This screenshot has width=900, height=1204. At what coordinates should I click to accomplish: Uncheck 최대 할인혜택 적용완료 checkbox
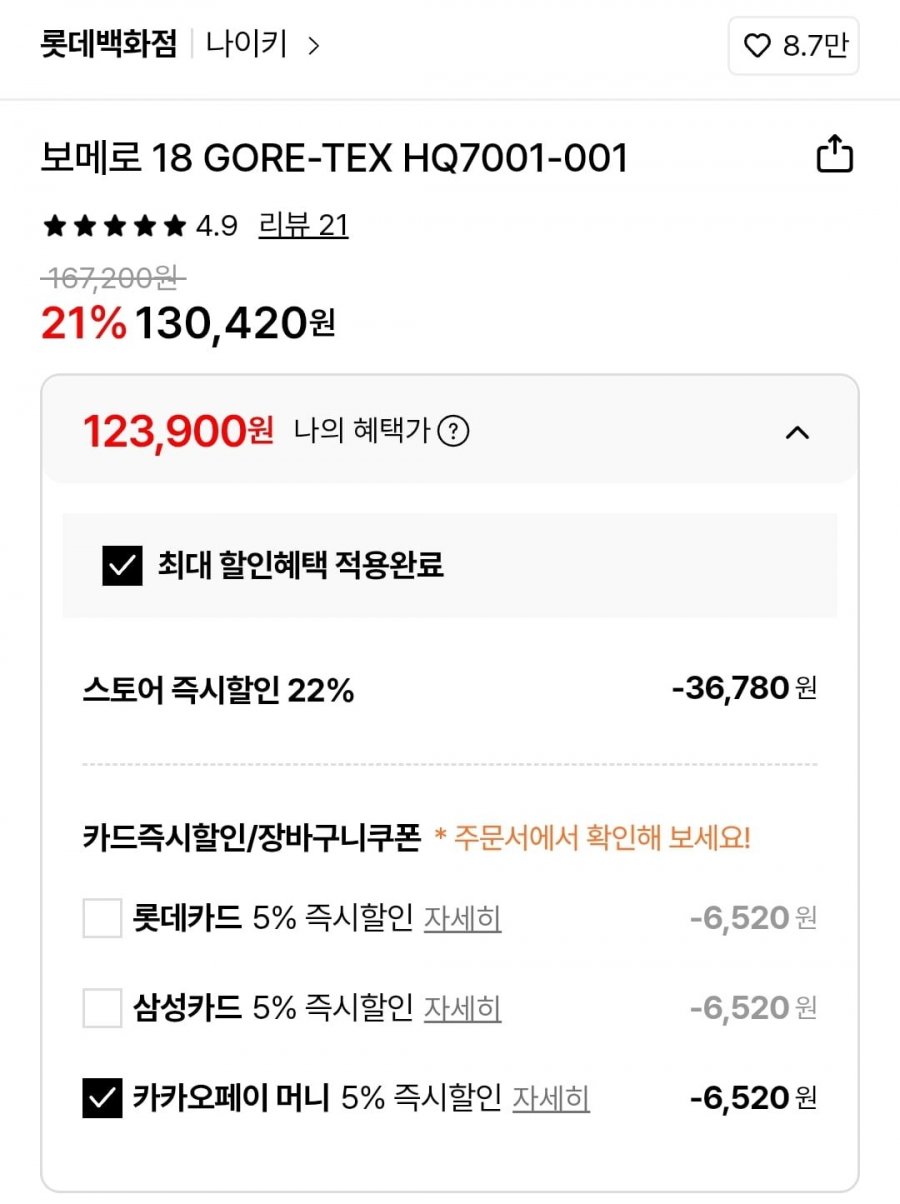(122, 566)
